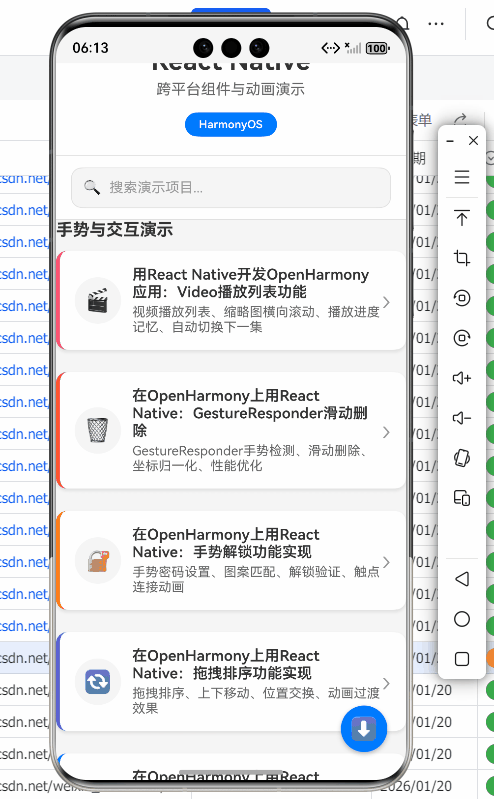Open the multi-device screen icon in emulator toolbar
Viewport: 494px width, 799px height.
tap(462, 498)
